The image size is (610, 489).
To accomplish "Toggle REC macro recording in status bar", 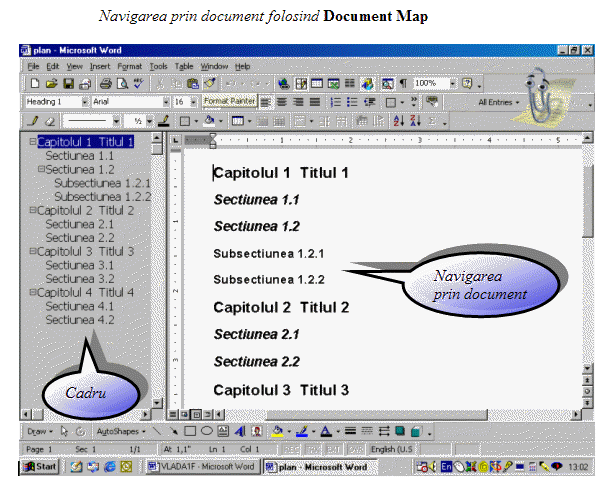I will coord(292,449).
